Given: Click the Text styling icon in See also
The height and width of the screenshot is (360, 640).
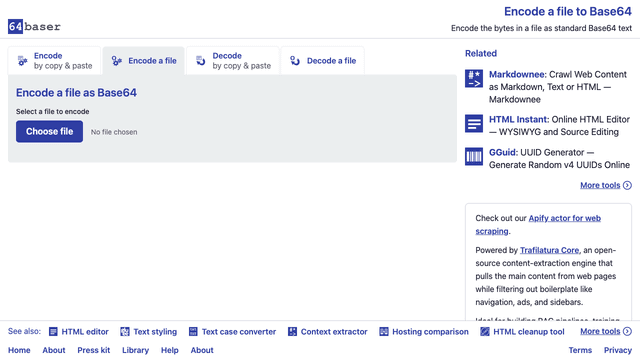Looking at the screenshot, I should [125, 331].
